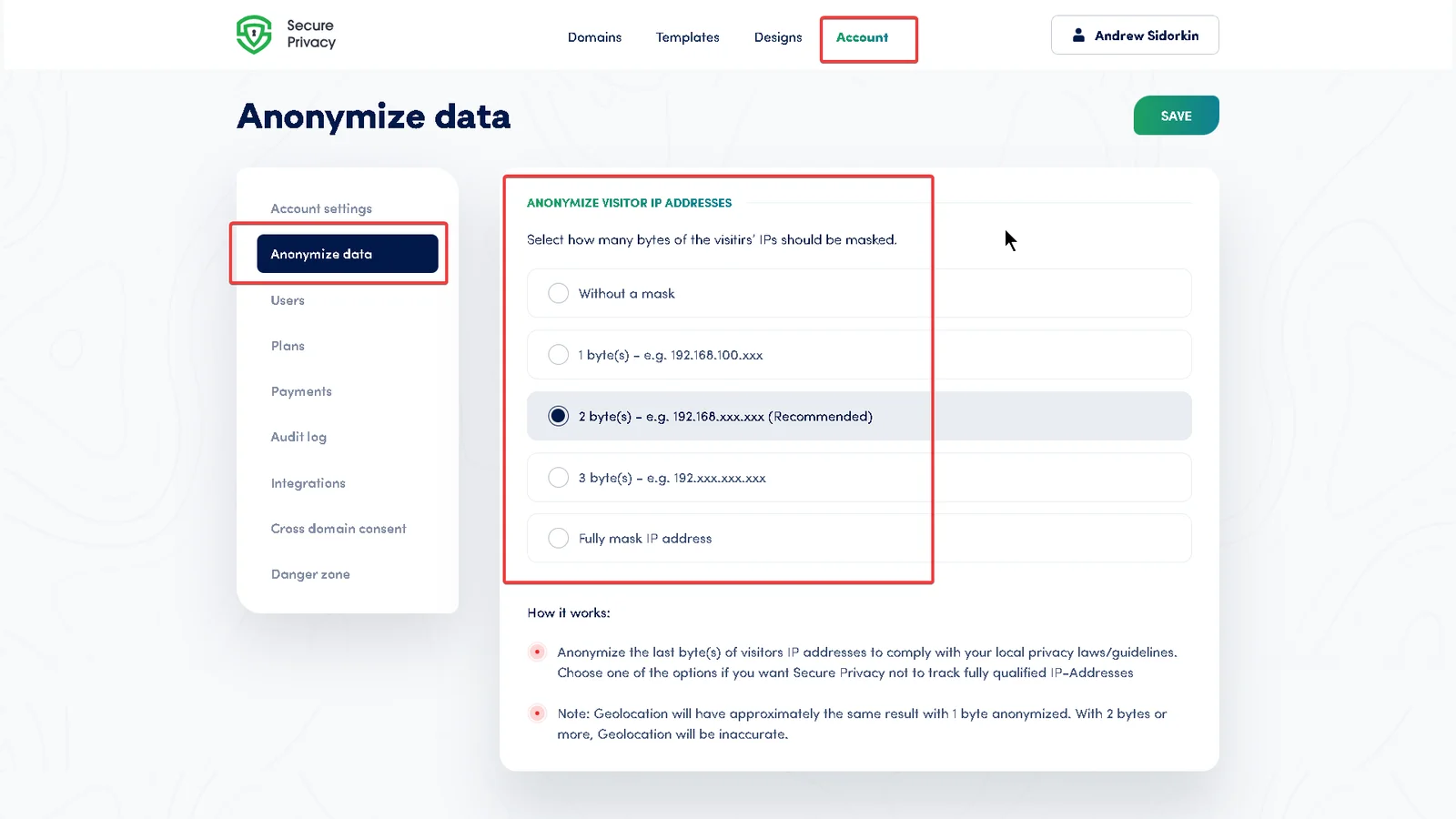1456x819 pixels.
Task: Open the Templates menu
Action: pyautogui.click(x=687, y=37)
